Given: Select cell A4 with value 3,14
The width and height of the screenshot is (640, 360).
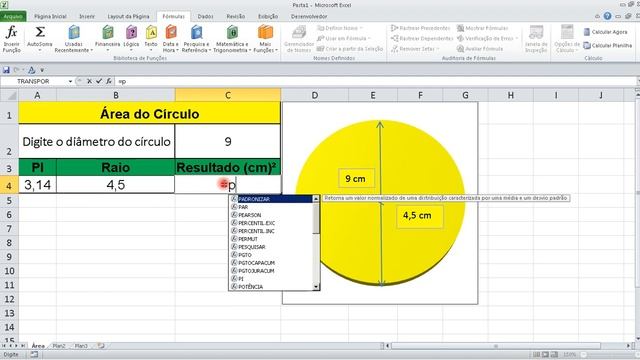Looking at the screenshot, I should [x=38, y=185].
